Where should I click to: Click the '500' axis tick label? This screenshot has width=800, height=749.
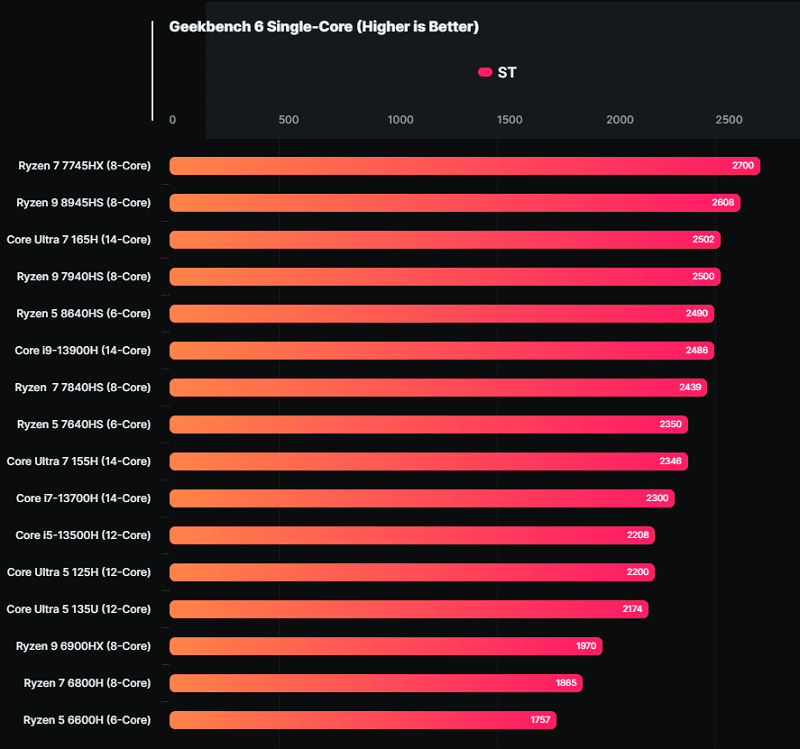pyautogui.click(x=289, y=120)
